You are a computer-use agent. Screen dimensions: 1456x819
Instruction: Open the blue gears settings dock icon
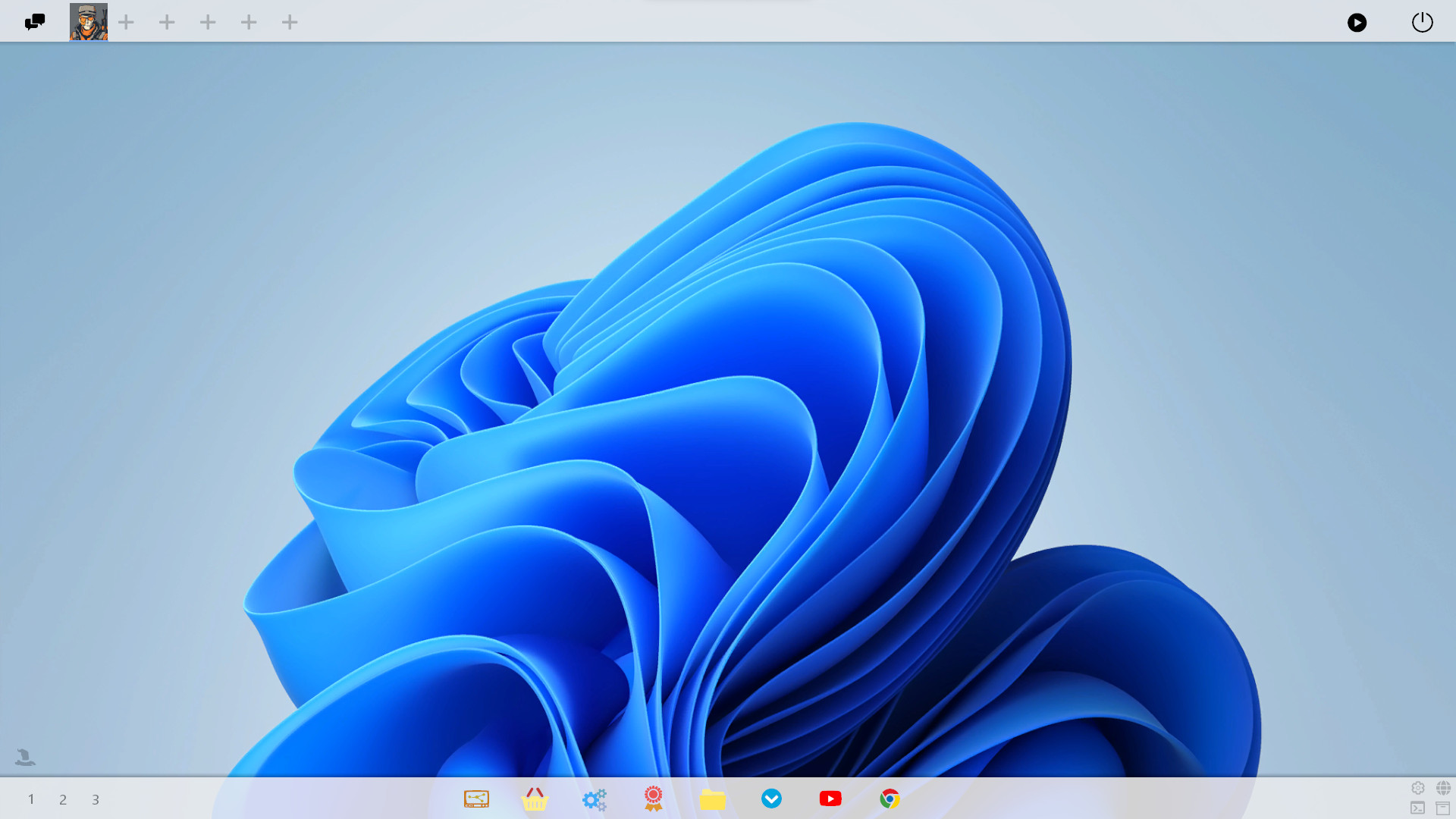(595, 799)
